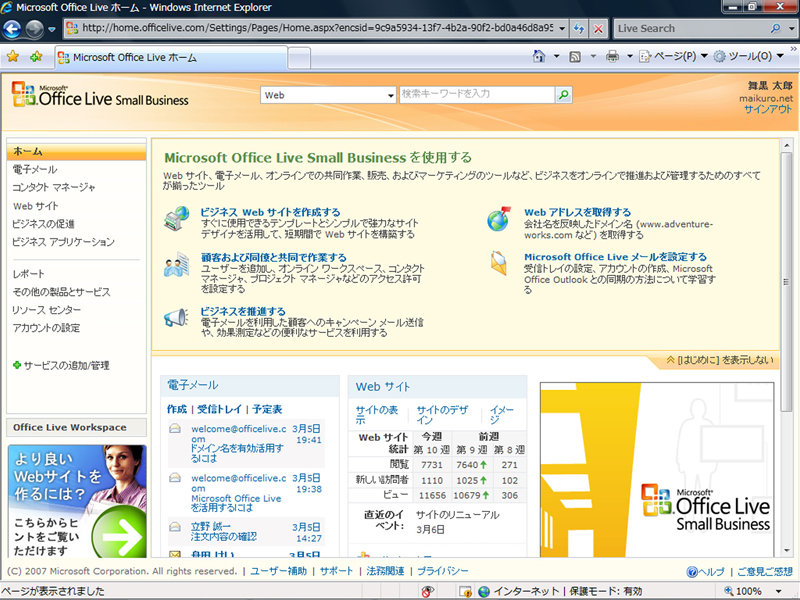
Task: Click the Home house icon in toolbar
Action: pos(539,56)
